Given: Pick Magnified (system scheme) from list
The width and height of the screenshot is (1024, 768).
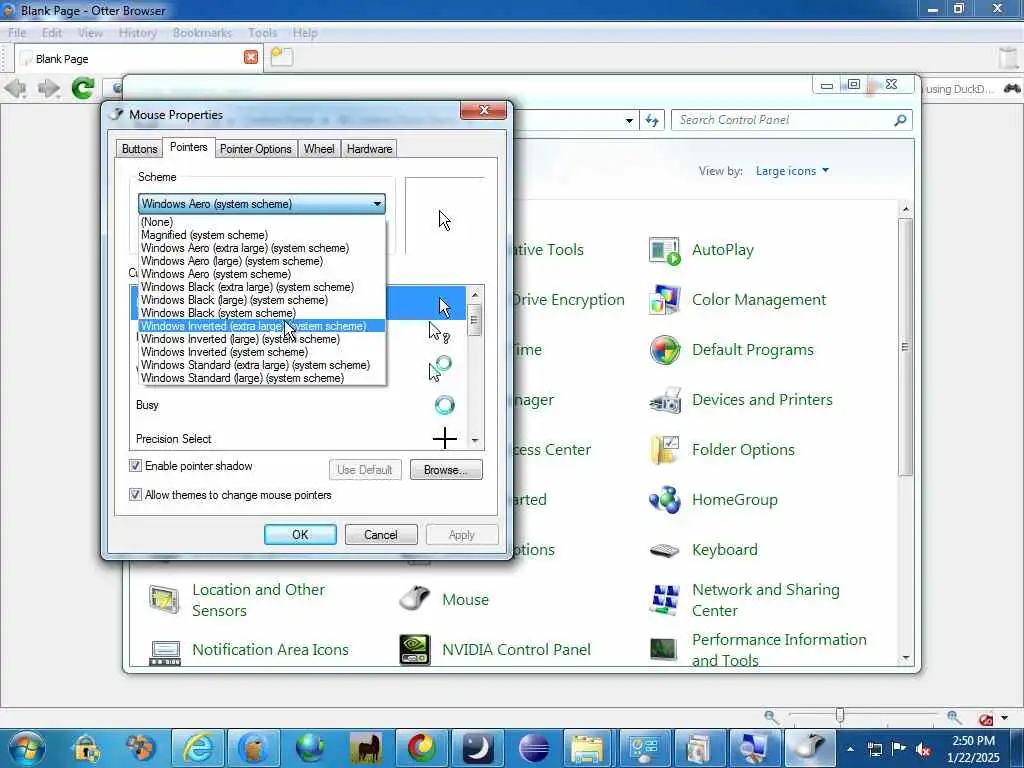Looking at the screenshot, I should coord(262,235).
